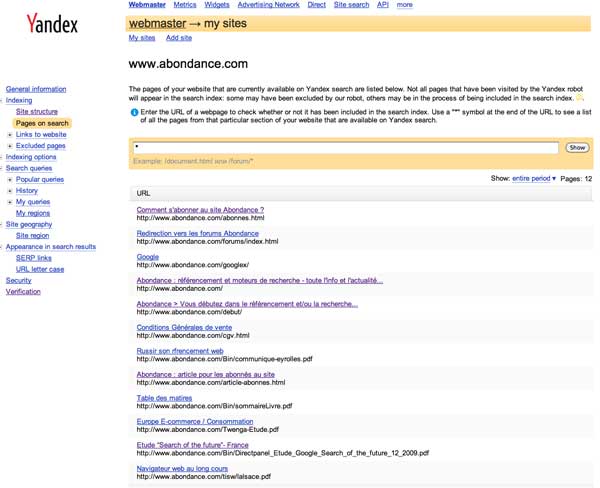Image resolution: width=600 pixels, height=488 pixels.
Task: Open the Security sidebar link
Action: click(x=18, y=281)
